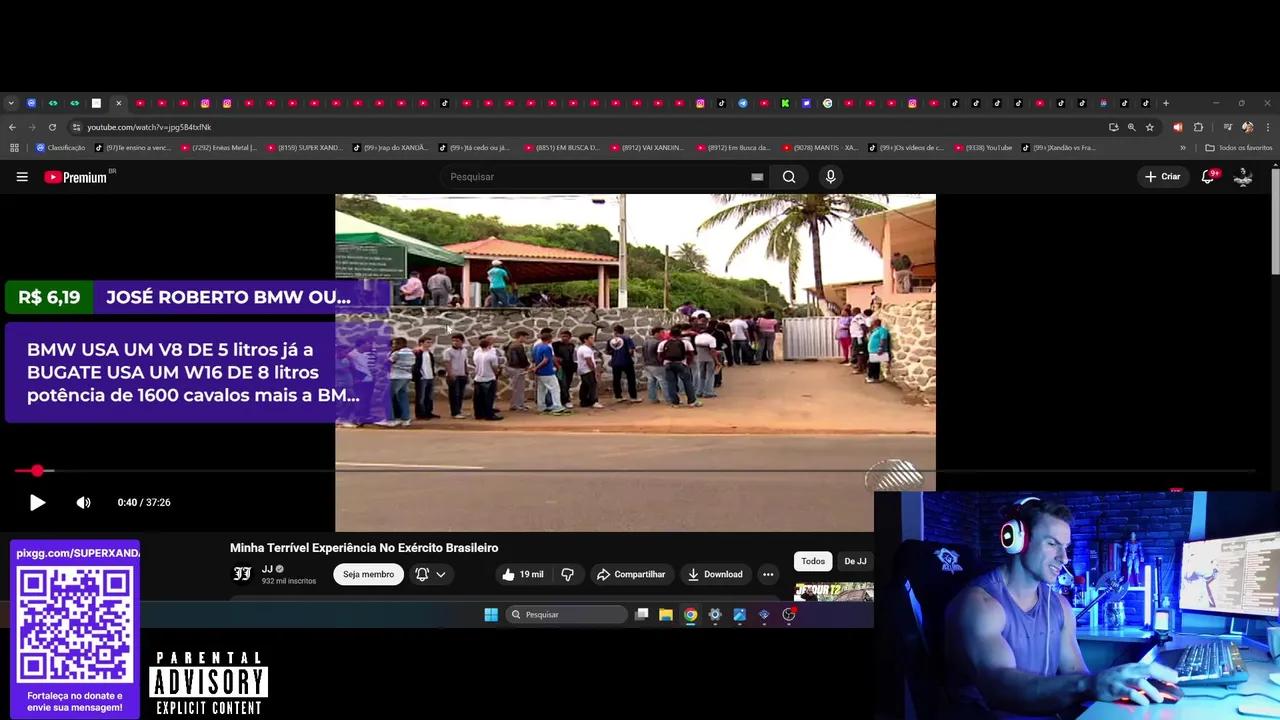Screen dimensions: 1280x720
Task: Open the MANTIS - XA... bookmark
Action: pyautogui.click(x=820, y=148)
